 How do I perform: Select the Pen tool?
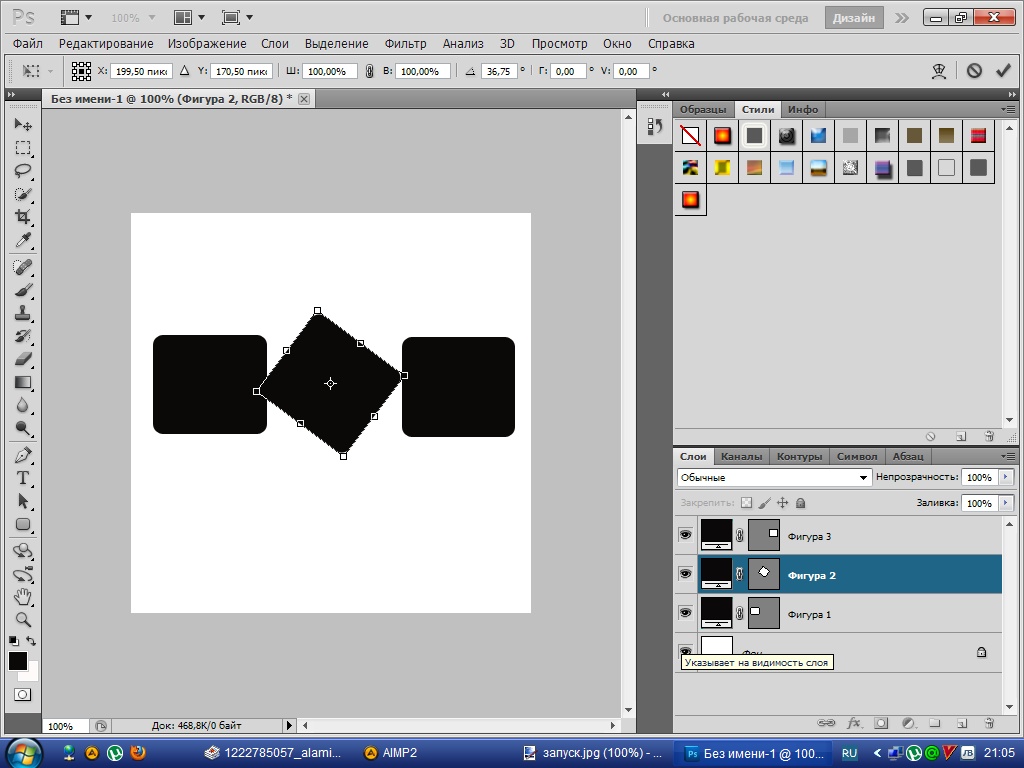click(23, 455)
